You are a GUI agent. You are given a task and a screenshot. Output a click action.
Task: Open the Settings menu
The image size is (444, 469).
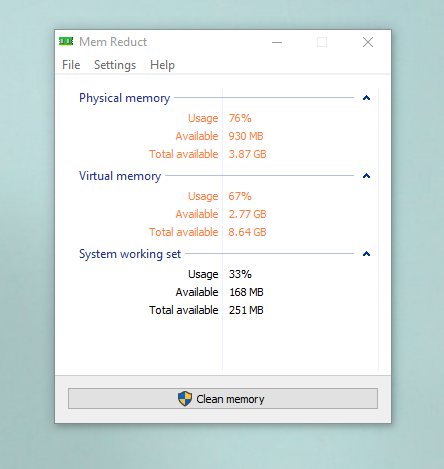click(115, 65)
